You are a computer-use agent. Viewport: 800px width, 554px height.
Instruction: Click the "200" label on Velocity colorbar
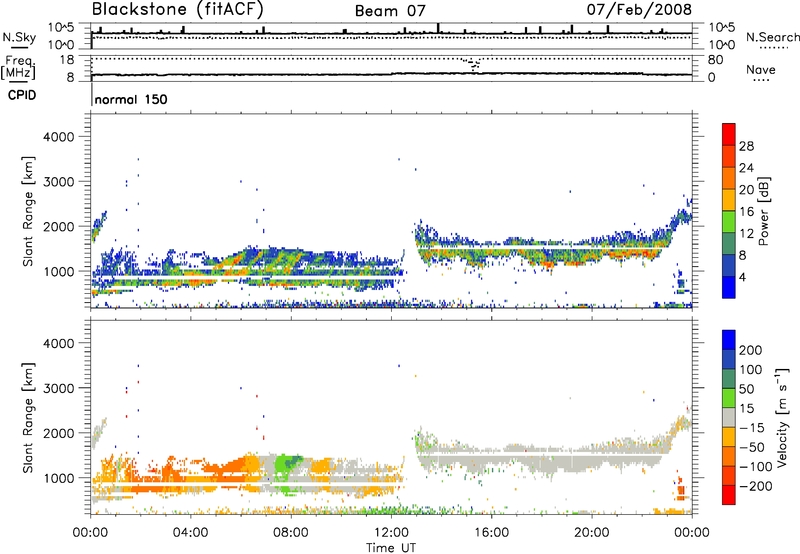tap(750, 350)
